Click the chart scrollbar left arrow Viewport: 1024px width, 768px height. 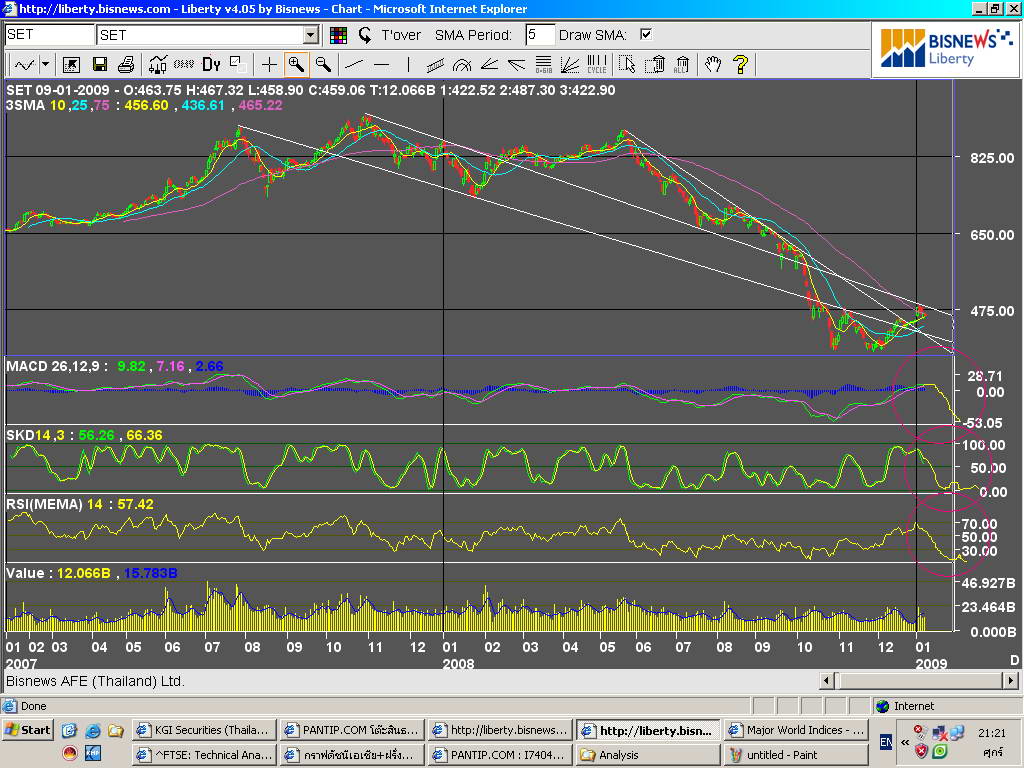tap(827, 680)
